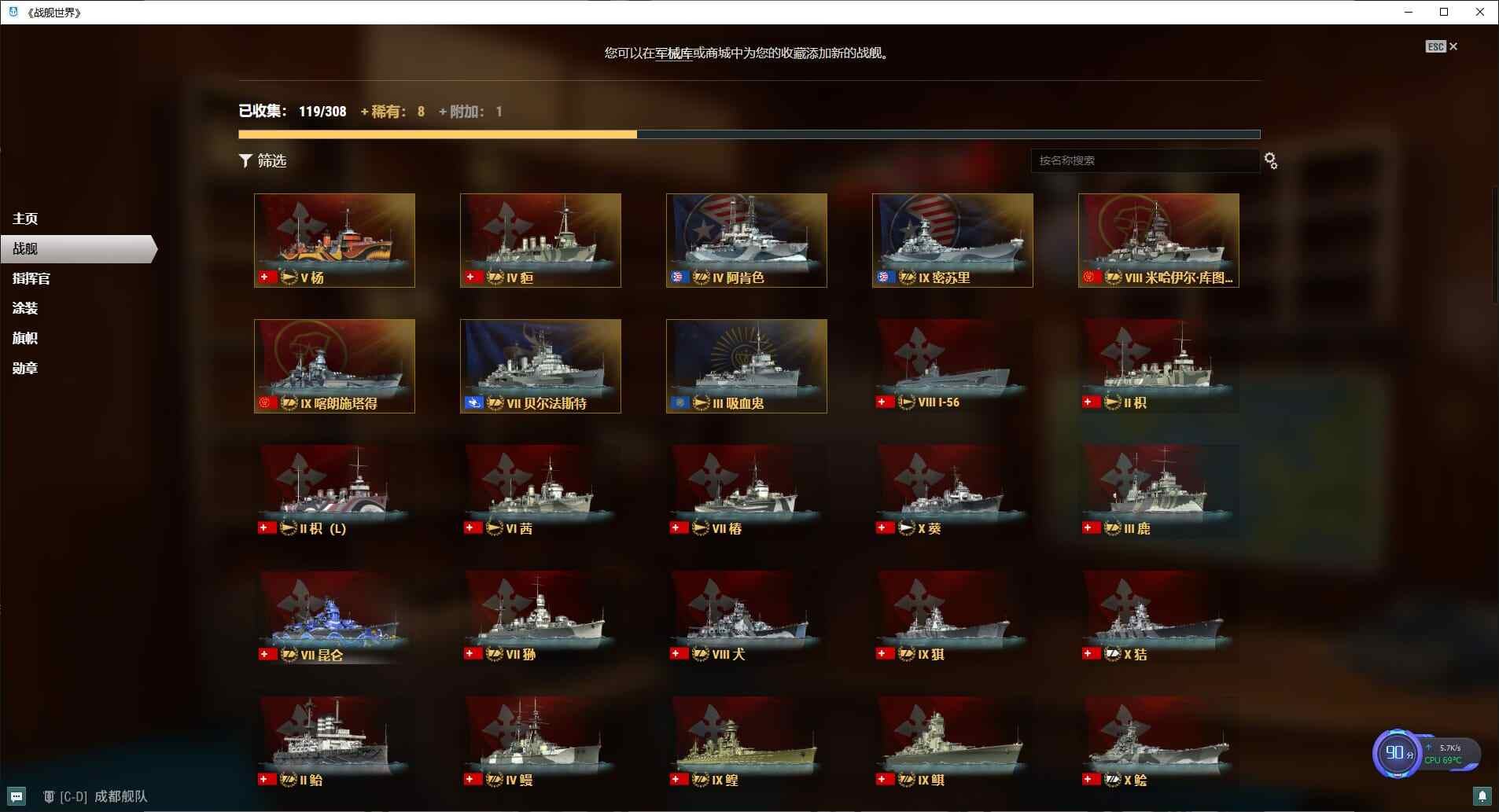Click the name search field
The height and width of the screenshot is (812, 1499).
point(1145,160)
